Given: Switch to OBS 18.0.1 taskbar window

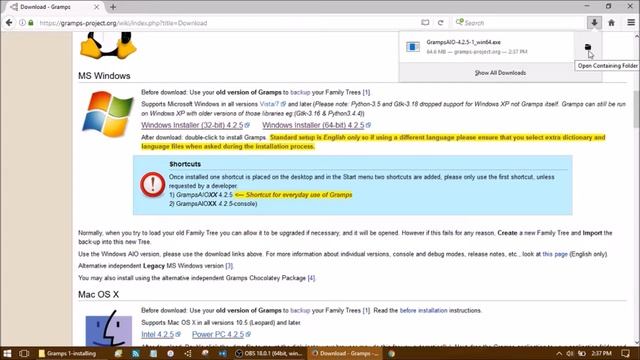Looking at the screenshot, I should pos(269,353).
